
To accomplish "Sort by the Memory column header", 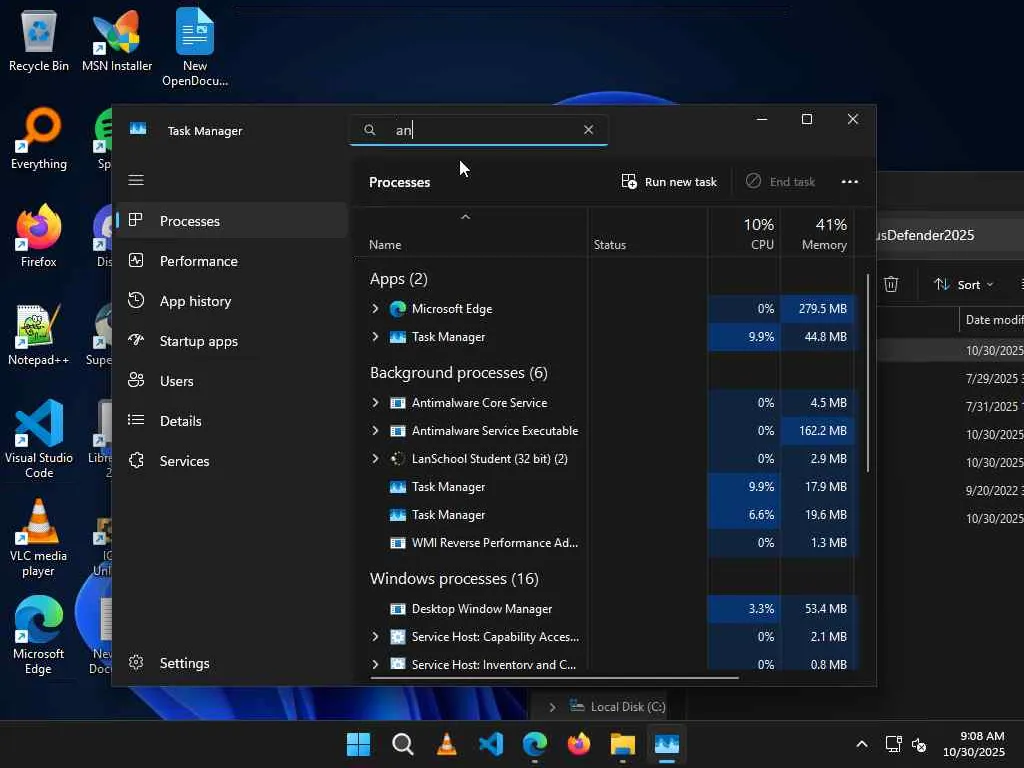I will coord(818,234).
